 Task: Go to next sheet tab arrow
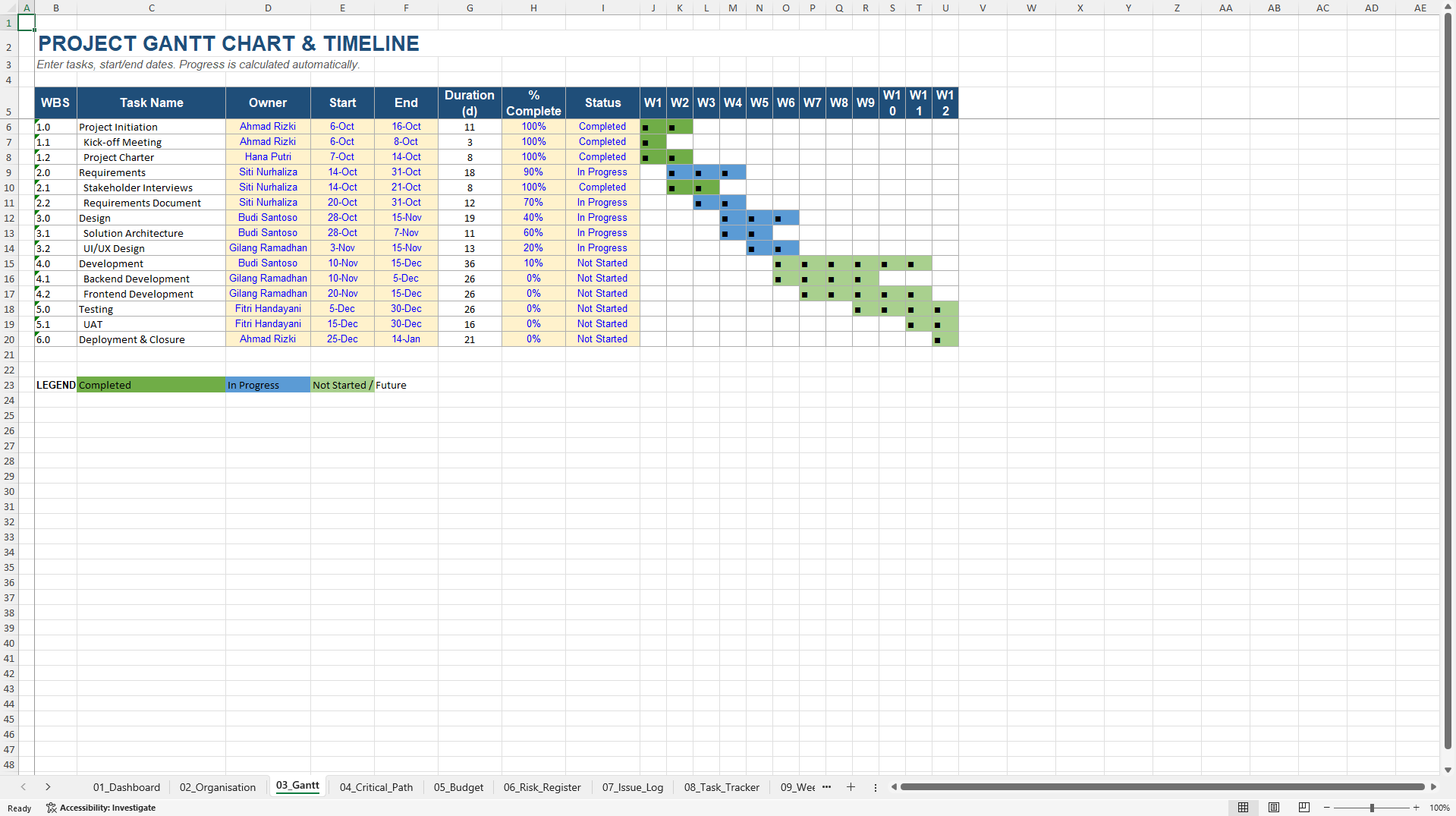[48, 787]
